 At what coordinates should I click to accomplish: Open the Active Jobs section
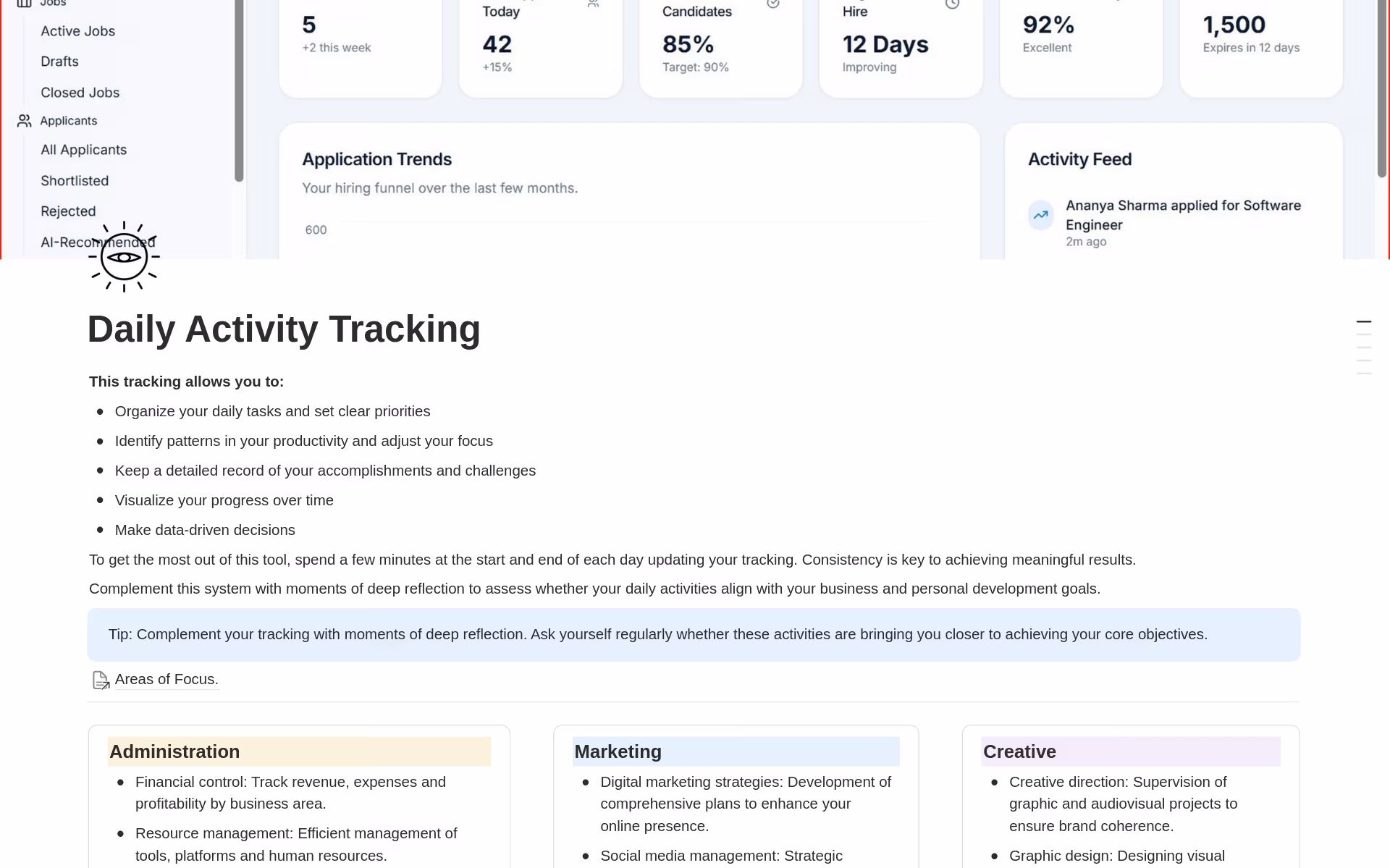coord(77,31)
